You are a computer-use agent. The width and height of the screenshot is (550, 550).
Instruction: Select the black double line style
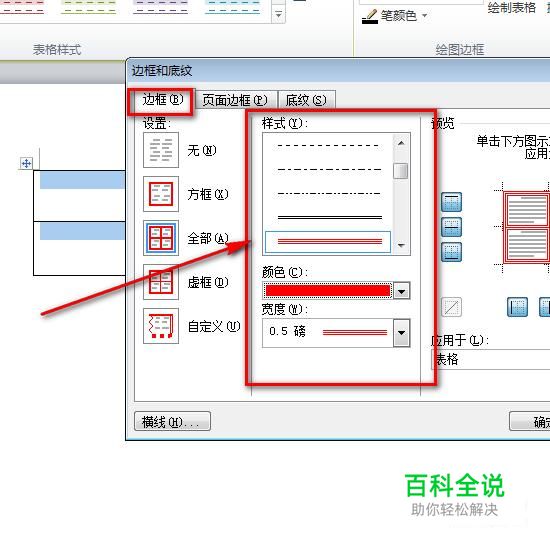point(328,217)
